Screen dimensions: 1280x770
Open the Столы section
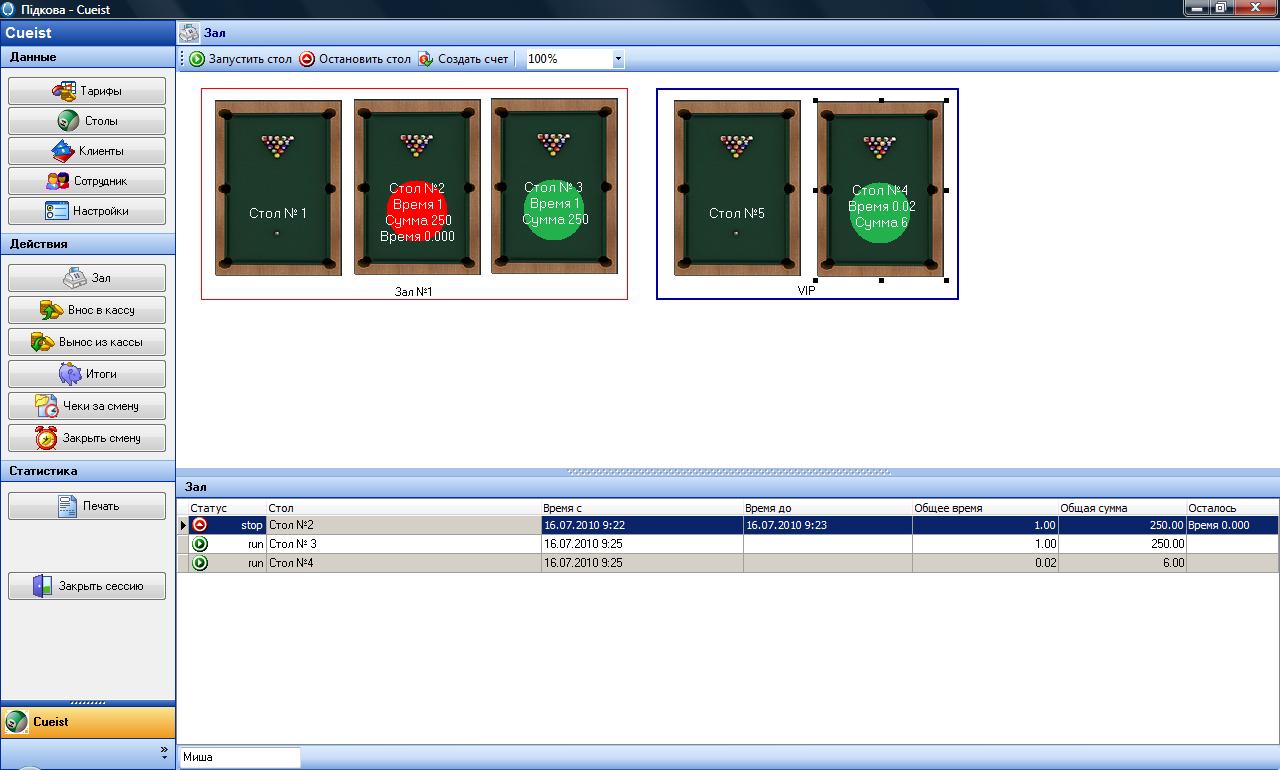[87, 121]
